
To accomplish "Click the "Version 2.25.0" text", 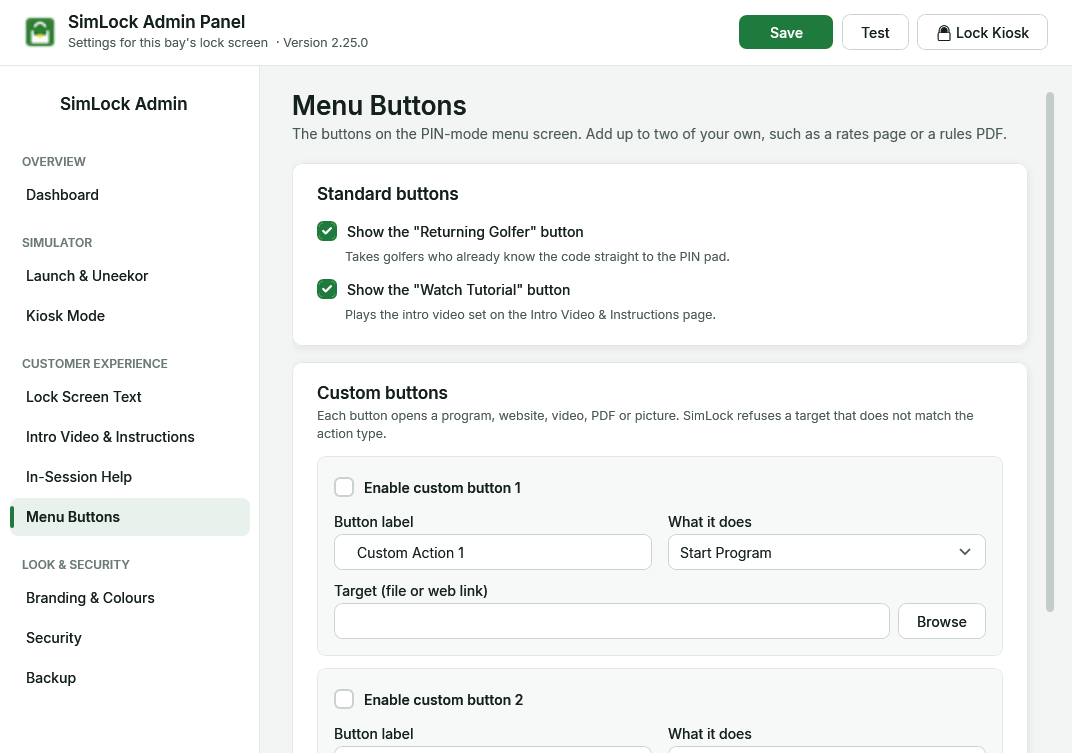I will [325, 42].
